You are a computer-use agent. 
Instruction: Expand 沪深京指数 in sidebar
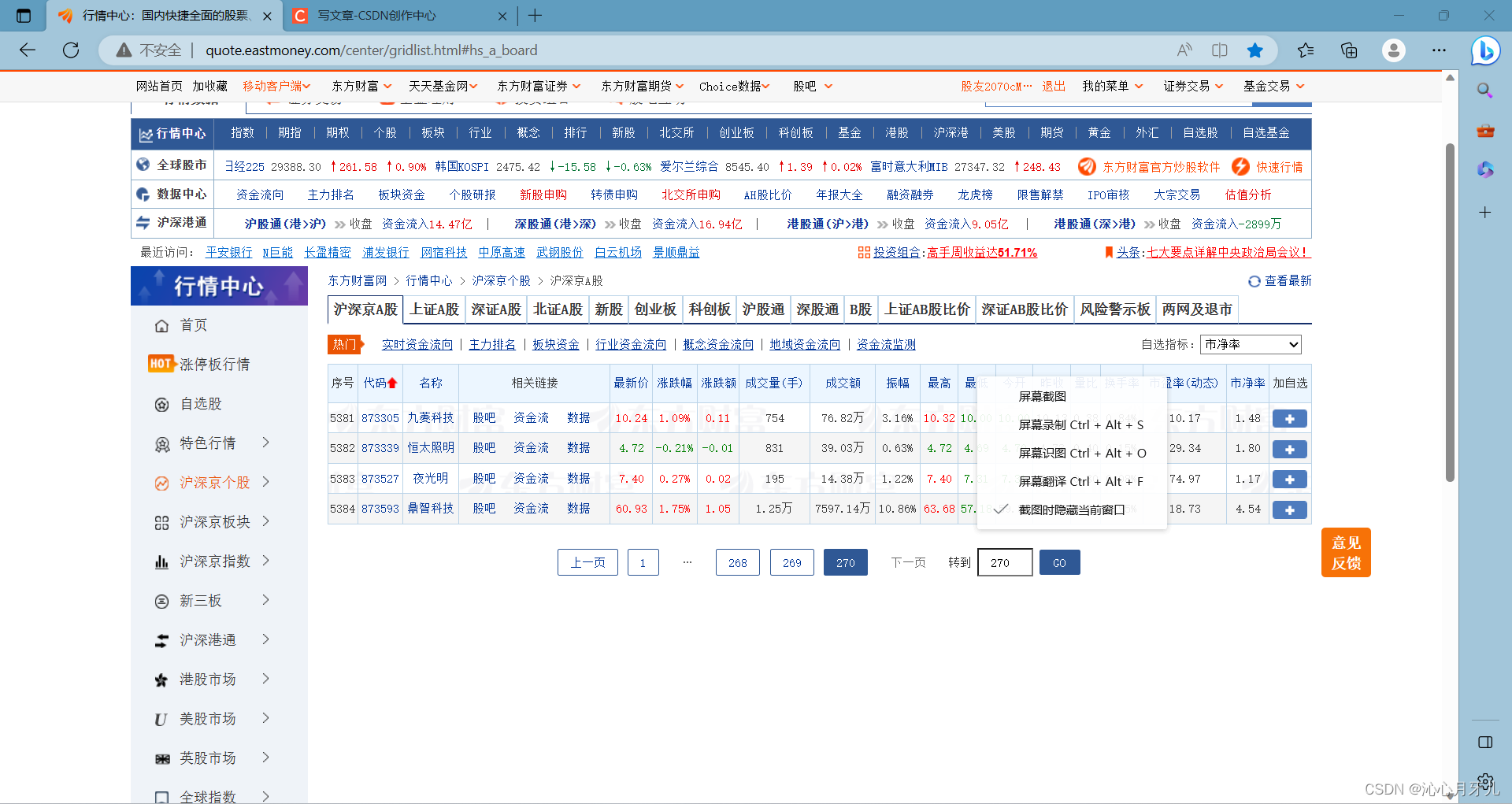point(265,561)
